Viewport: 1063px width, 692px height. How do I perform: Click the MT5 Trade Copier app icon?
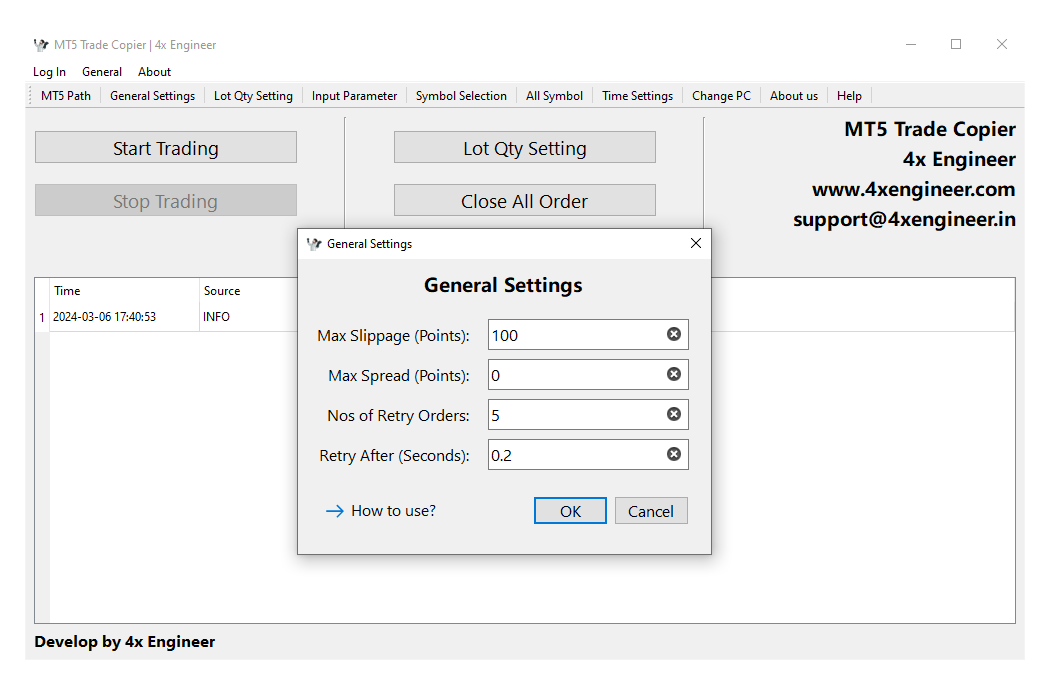click(41, 45)
